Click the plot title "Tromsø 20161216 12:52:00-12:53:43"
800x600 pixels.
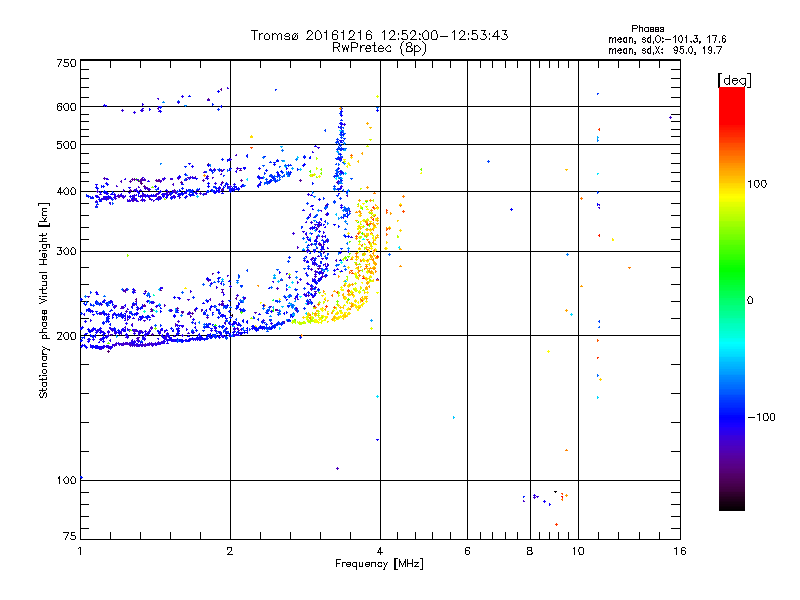(379, 35)
